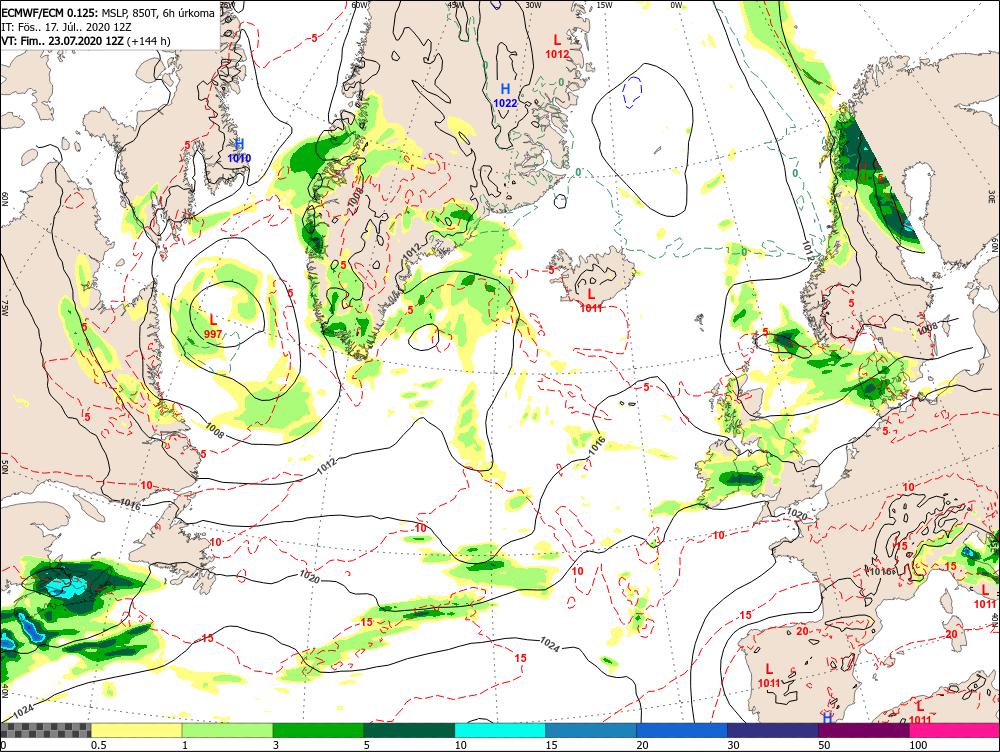
Task: Pick the steel blue 15–20 legend swatch
Action: (591, 730)
